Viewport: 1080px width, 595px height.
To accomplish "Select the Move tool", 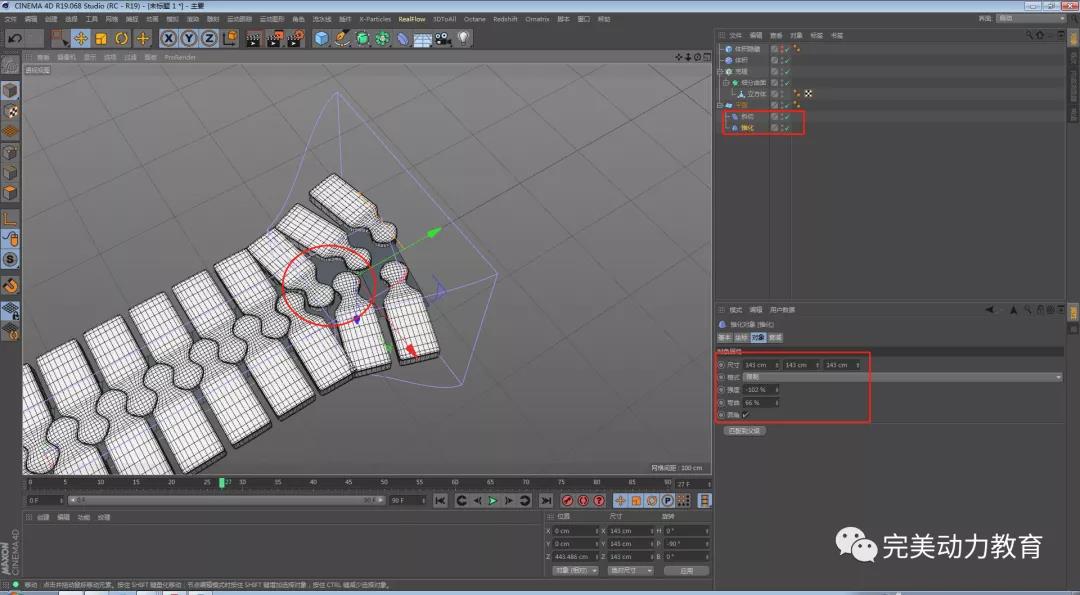I will coord(80,38).
